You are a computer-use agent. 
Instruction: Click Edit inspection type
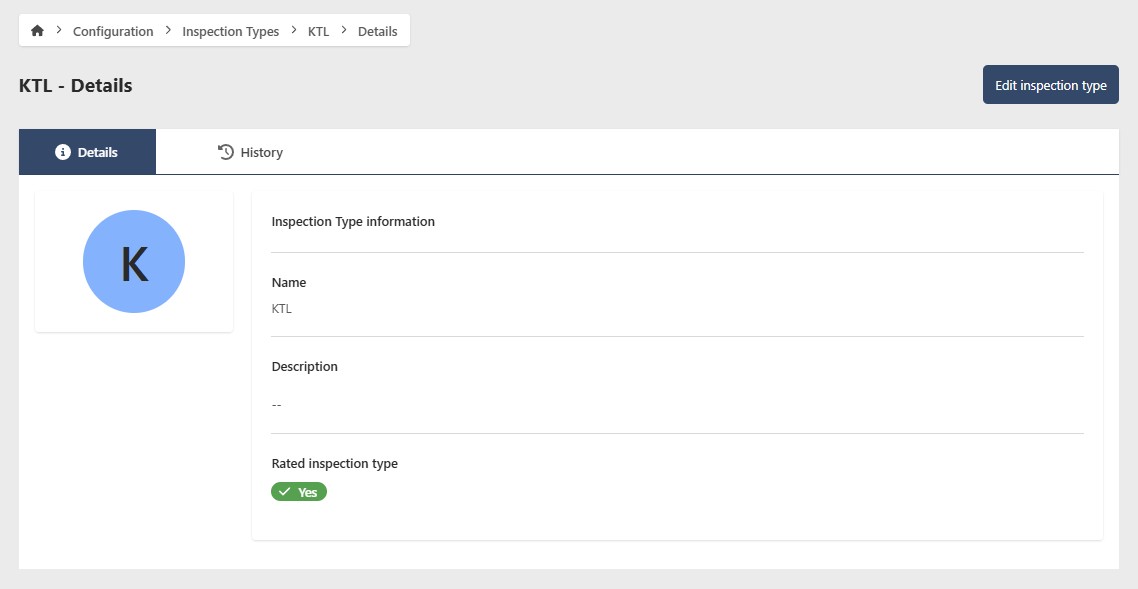(x=1050, y=84)
